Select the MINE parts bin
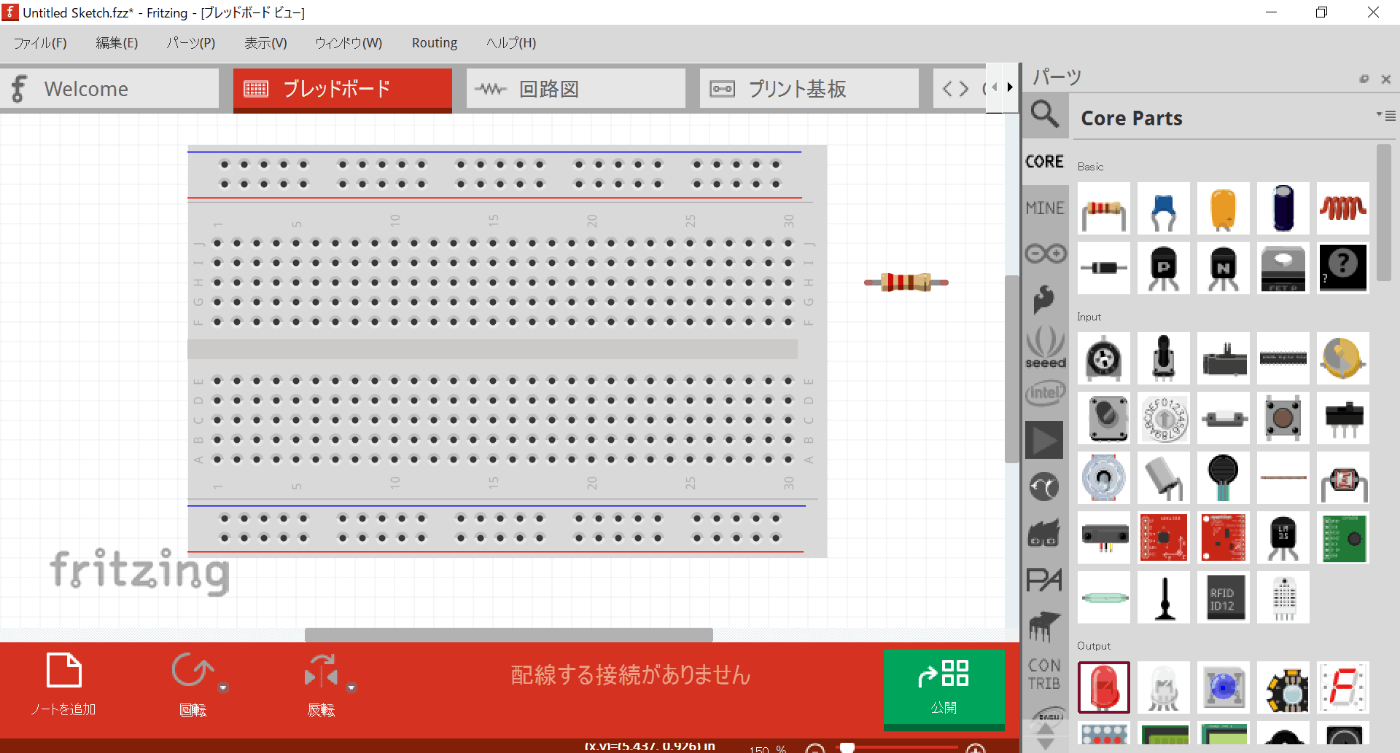 (x=1044, y=208)
